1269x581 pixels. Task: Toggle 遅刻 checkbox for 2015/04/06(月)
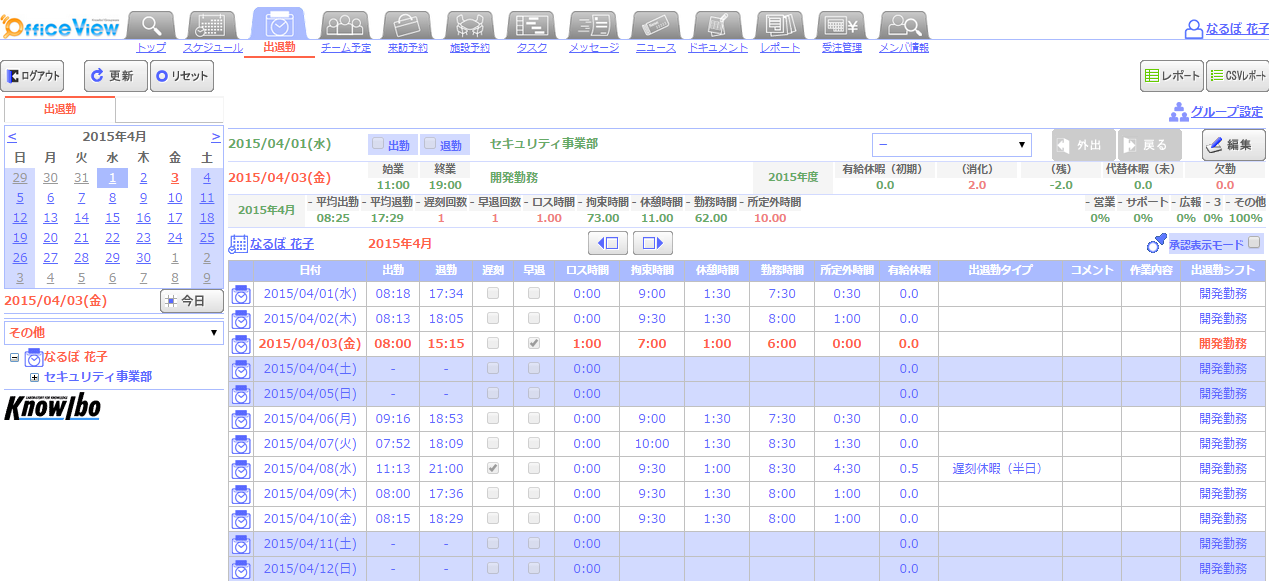(x=492, y=418)
